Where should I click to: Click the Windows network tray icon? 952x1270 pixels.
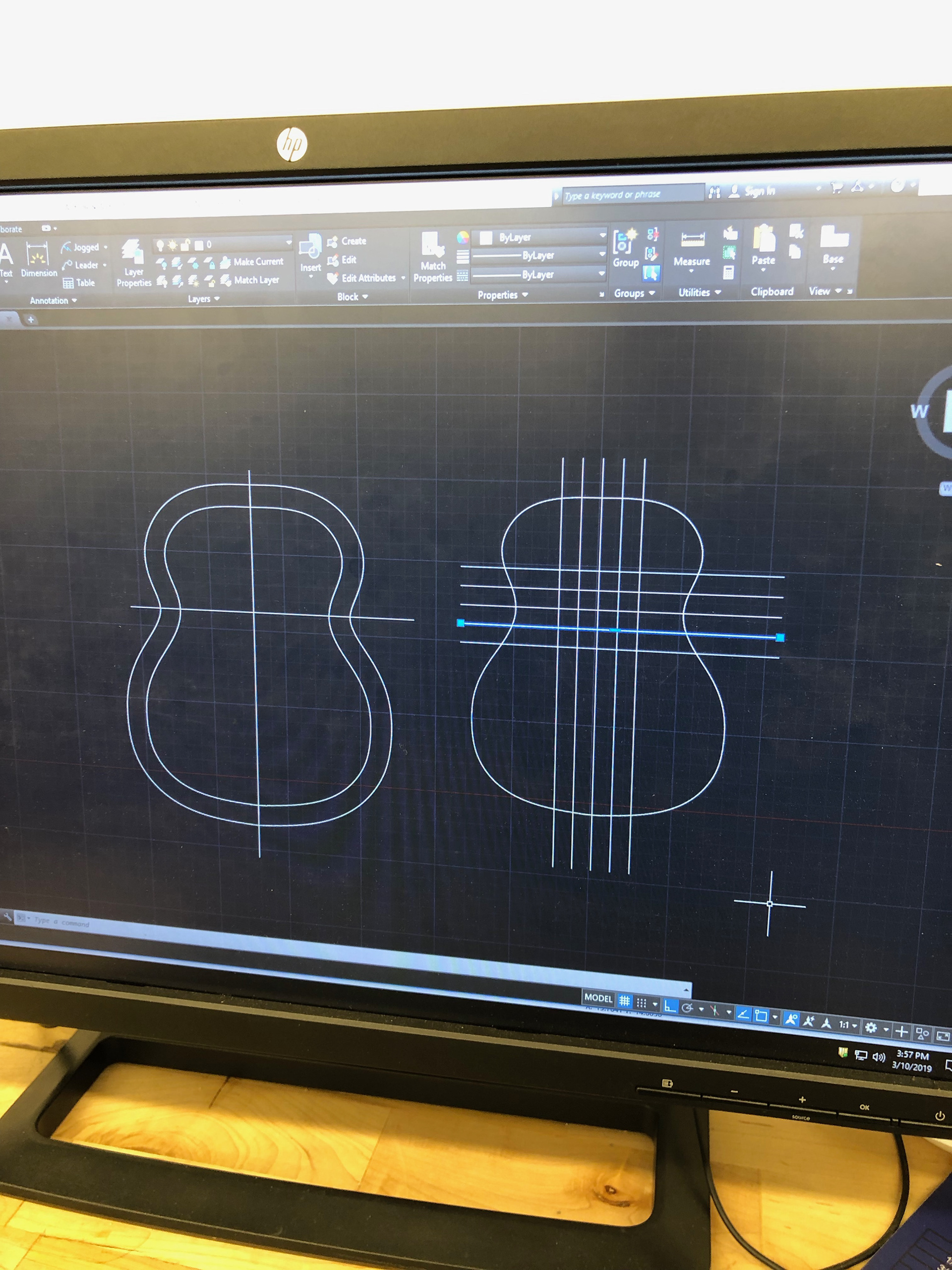point(861,1055)
